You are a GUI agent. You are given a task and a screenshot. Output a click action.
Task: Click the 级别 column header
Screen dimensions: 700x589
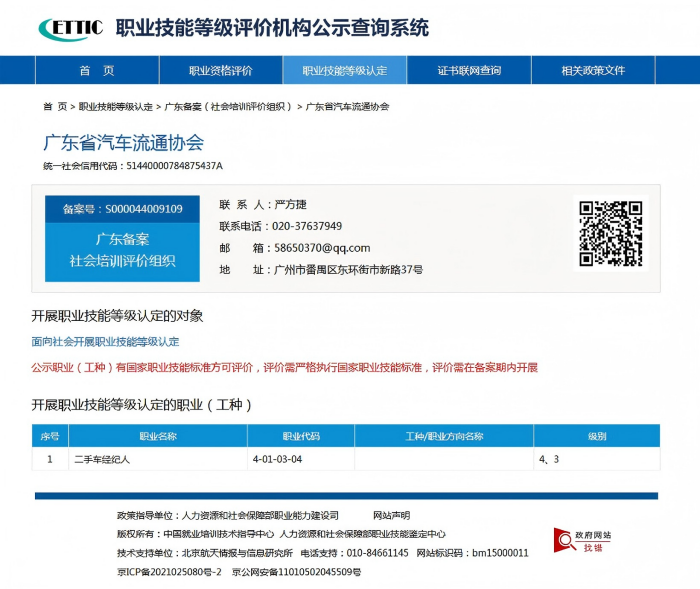pyautogui.click(x=597, y=436)
